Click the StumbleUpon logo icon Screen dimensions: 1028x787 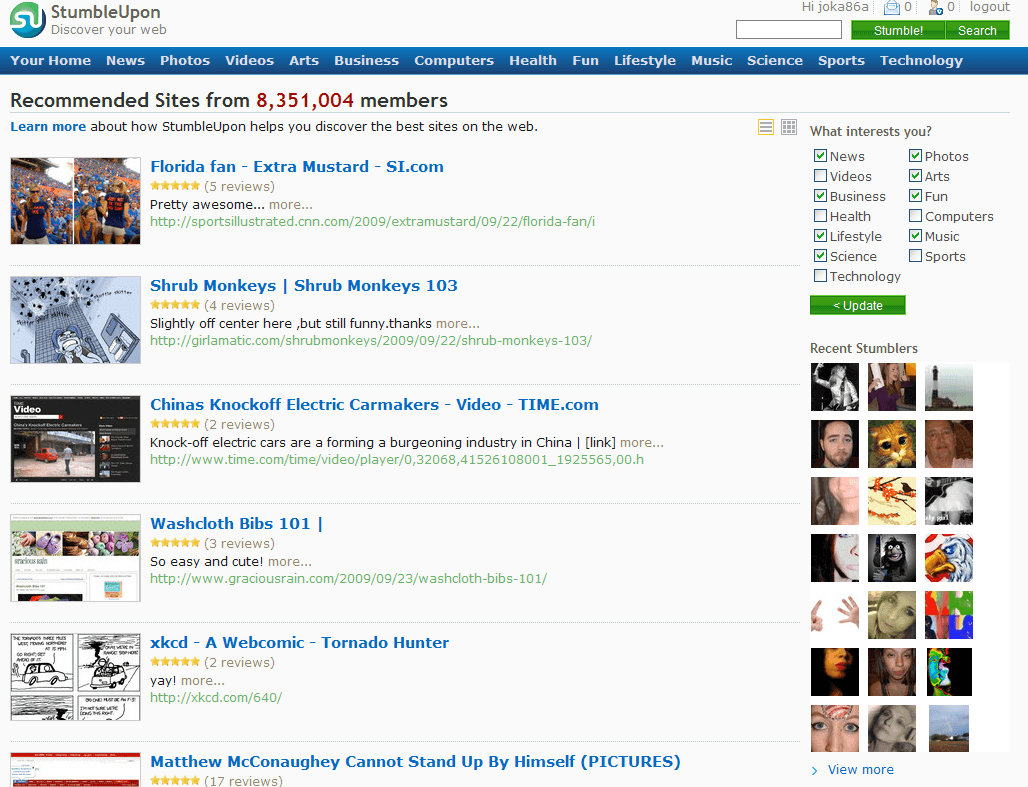click(28, 20)
